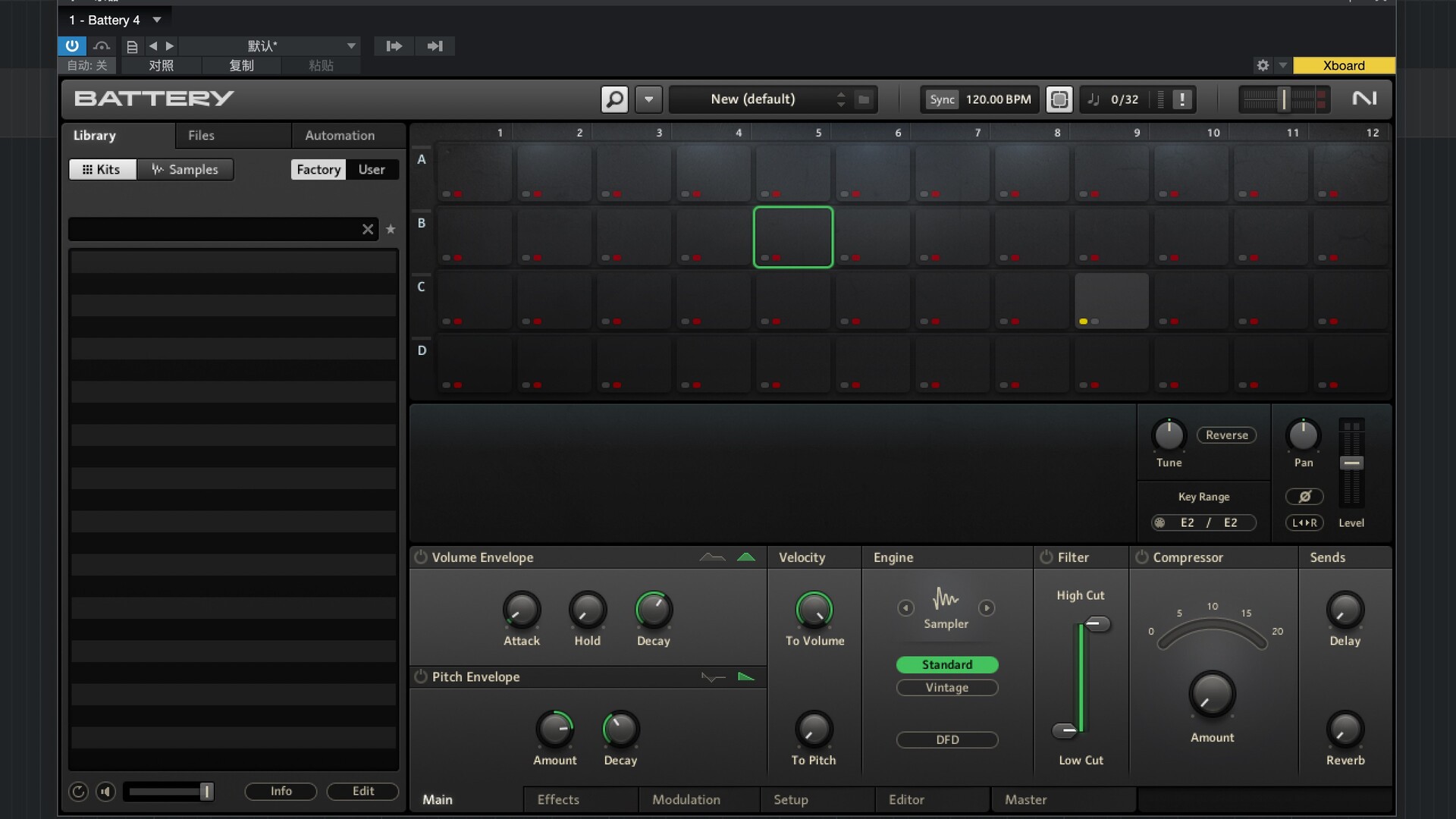Click the skip-to-end arrow host button

(x=435, y=45)
